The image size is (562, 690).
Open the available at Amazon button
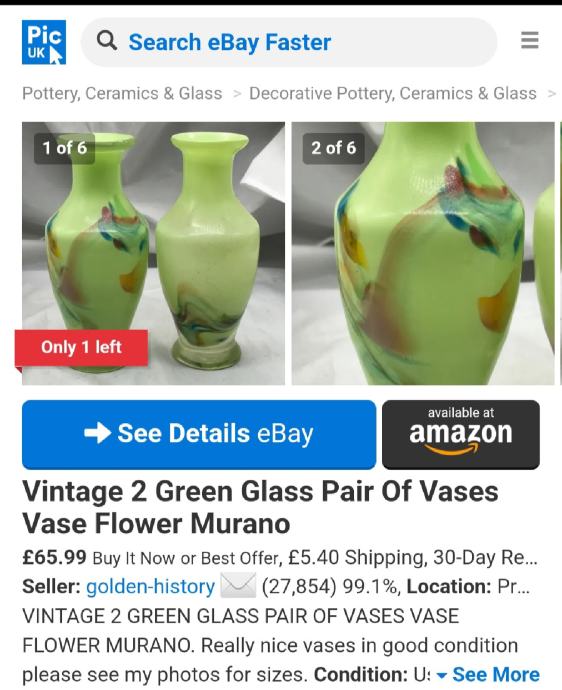tap(461, 435)
